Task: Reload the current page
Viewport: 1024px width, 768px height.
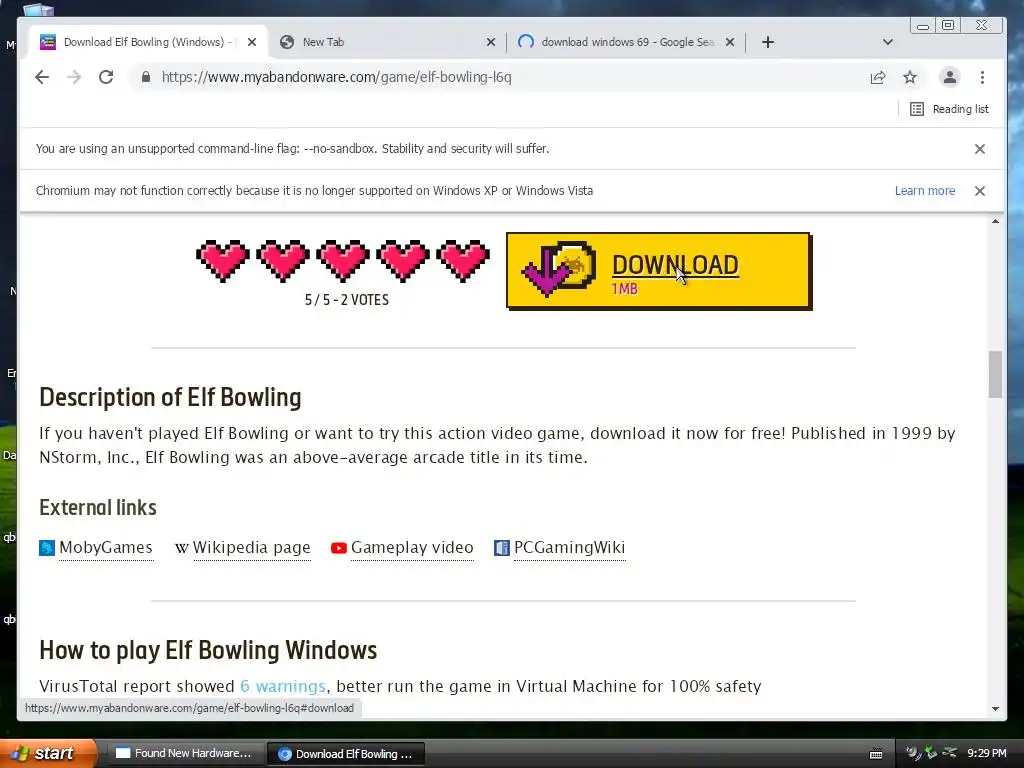Action: 106,77
